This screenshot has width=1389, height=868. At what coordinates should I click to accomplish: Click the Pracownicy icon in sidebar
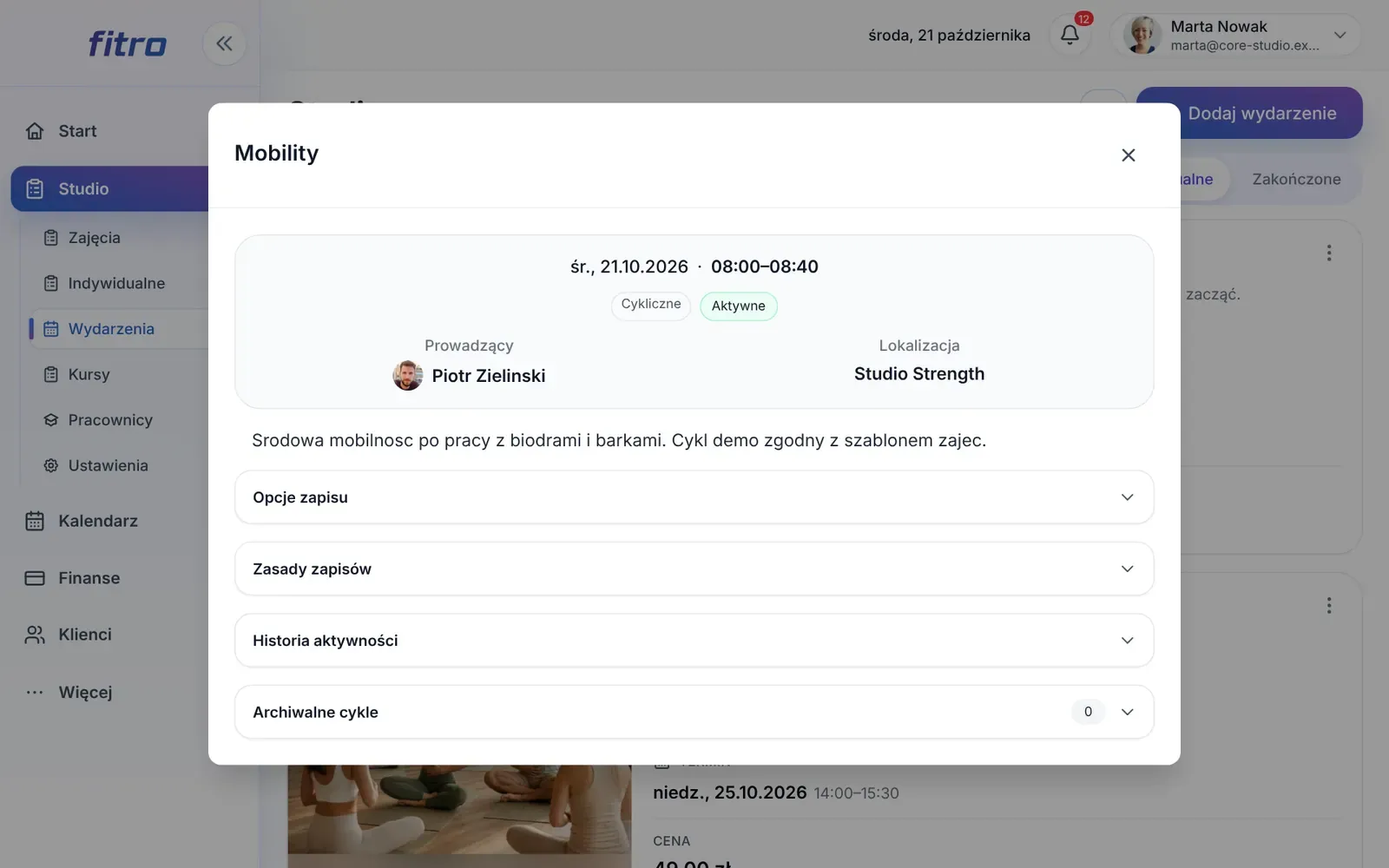pyautogui.click(x=51, y=420)
